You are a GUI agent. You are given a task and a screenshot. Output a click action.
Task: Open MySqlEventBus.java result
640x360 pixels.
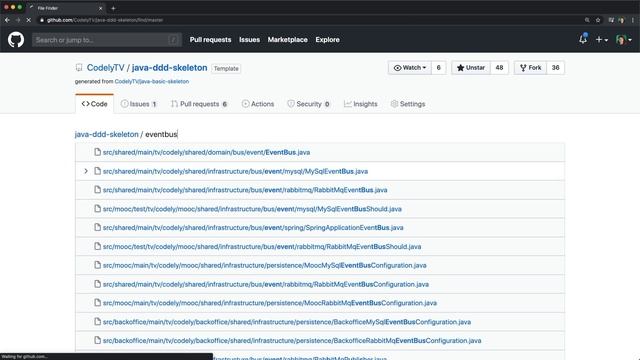235,171
